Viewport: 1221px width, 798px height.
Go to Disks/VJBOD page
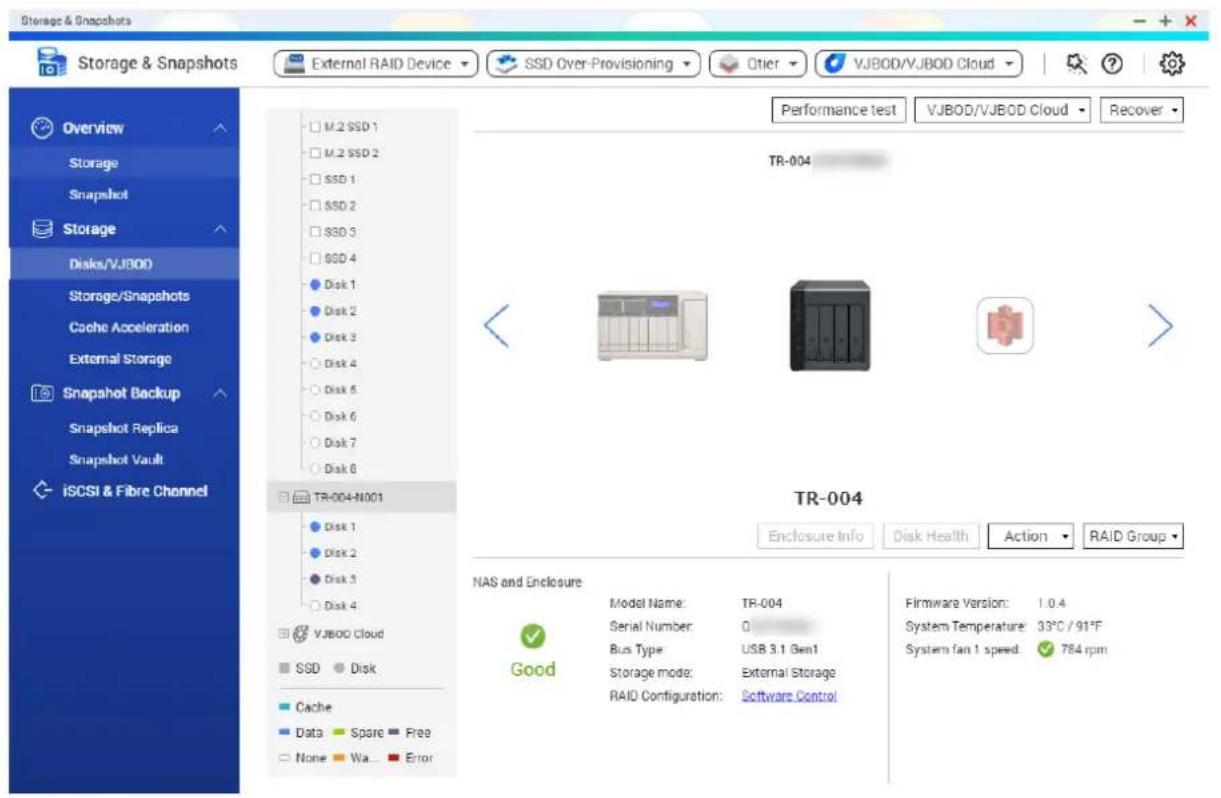click(x=110, y=264)
